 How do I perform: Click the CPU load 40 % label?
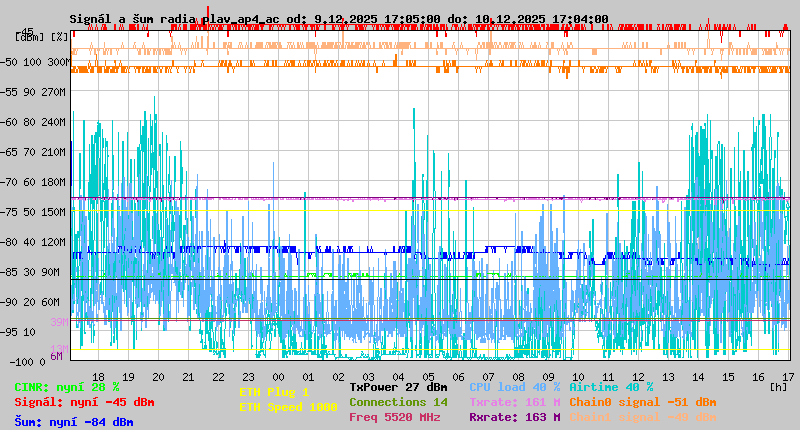coord(515,387)
